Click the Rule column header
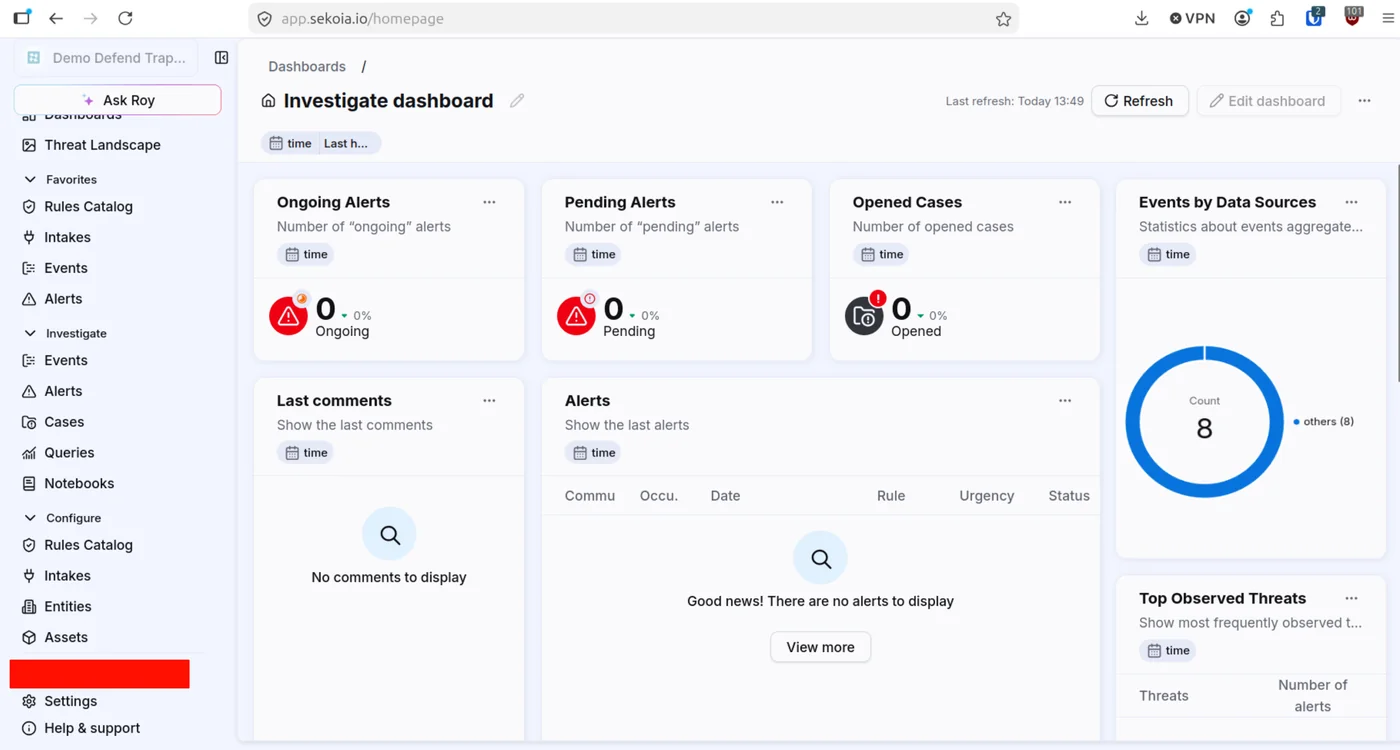The image size is (1400, 750). point(891,496)
